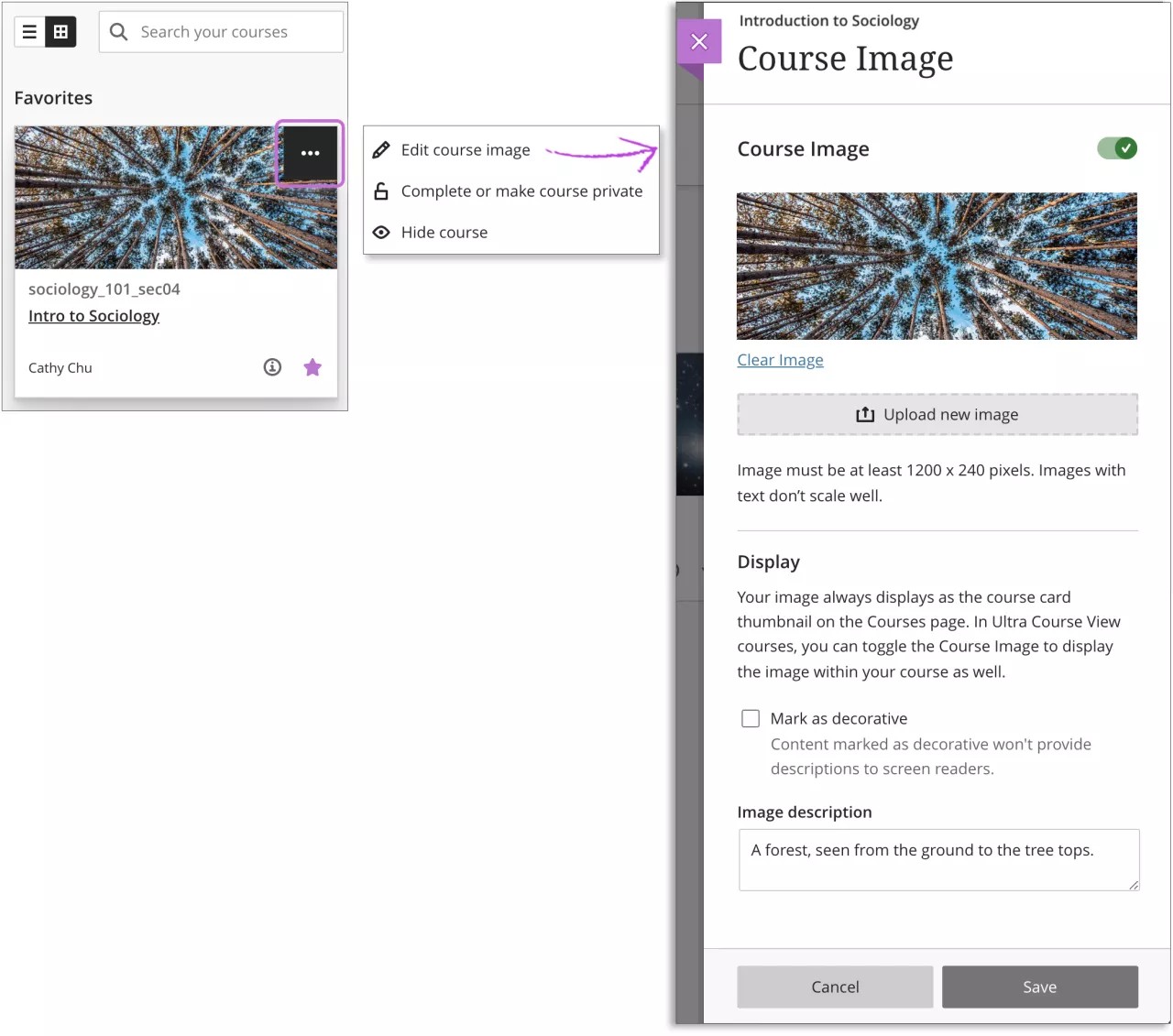
Task: Check Mark as decorative
Action: (751, 718)
